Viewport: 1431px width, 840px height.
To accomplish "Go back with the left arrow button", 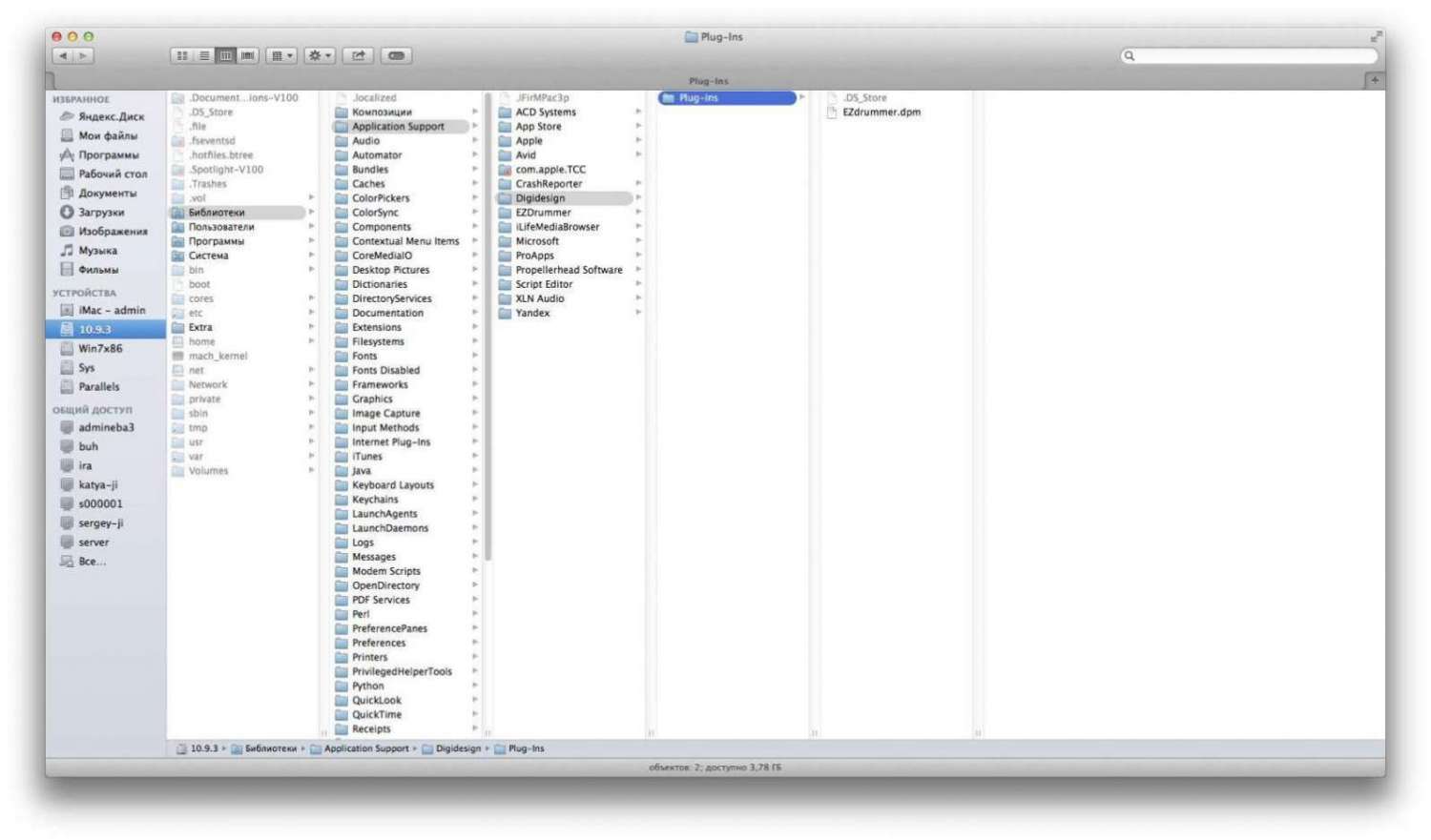I will tap(63, 56).
